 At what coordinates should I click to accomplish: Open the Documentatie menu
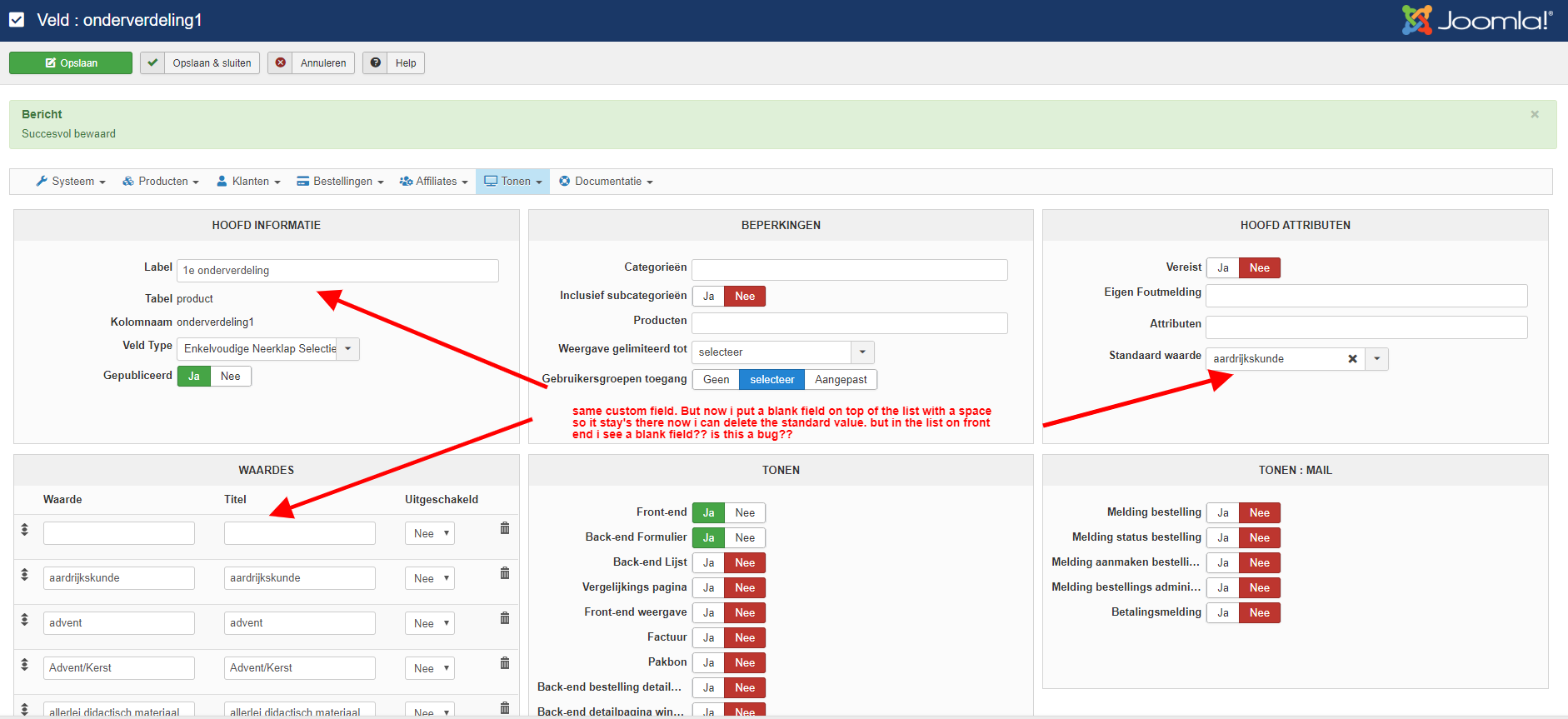[x=606, y=182]
